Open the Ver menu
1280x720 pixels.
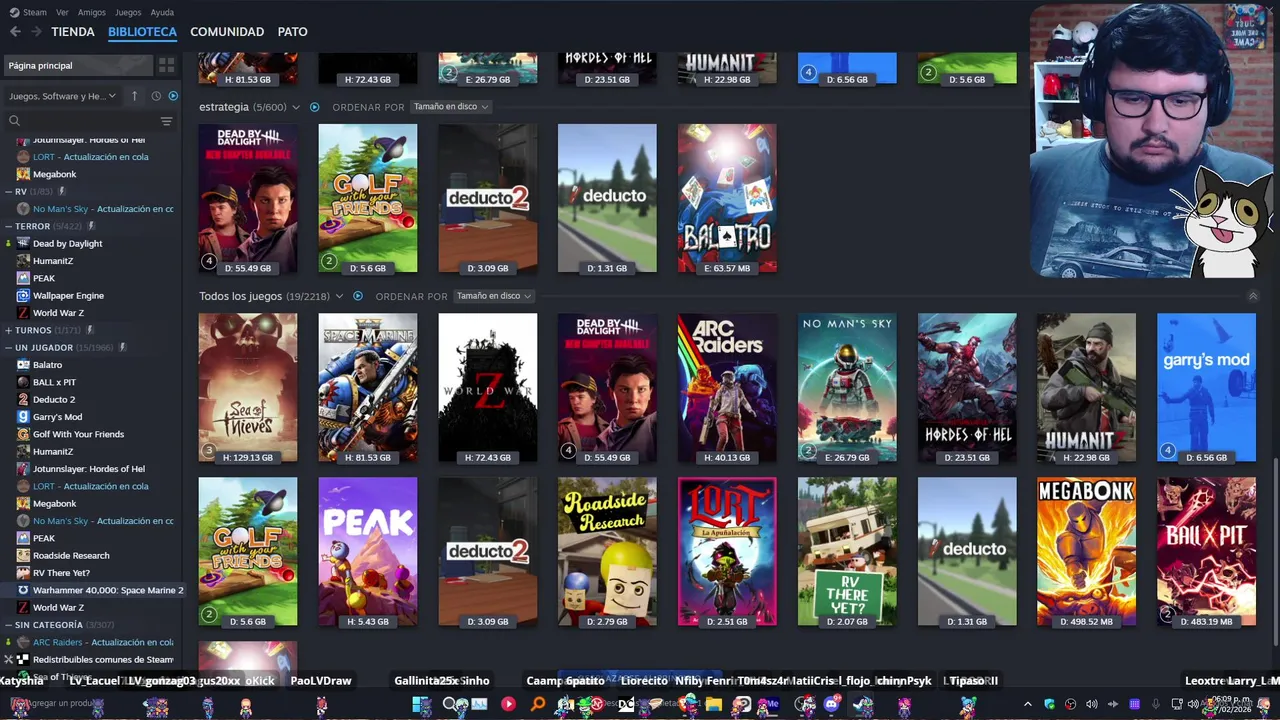[62, 12]
